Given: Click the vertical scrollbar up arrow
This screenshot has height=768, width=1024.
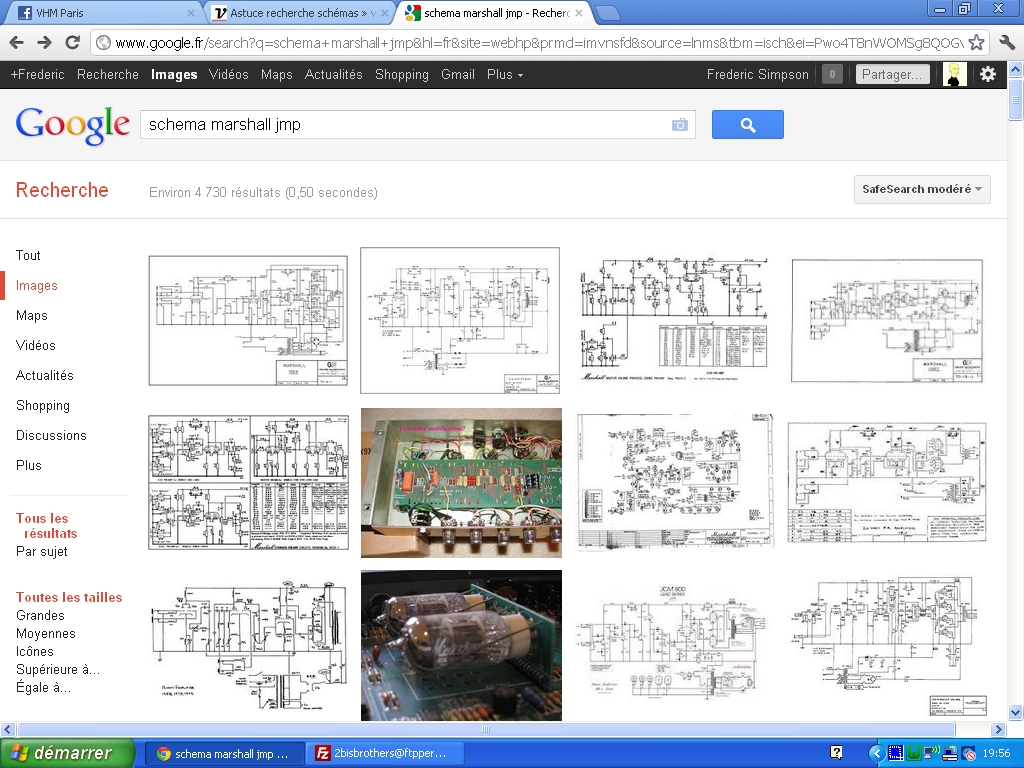Looking at the screenshot, I should pyautogui.click(x=1016, y=69).
